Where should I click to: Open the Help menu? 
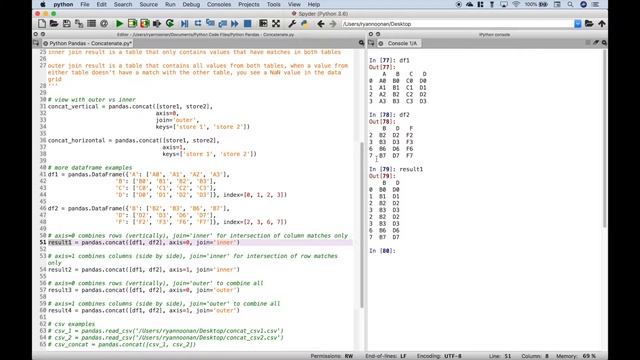[313, 4]
